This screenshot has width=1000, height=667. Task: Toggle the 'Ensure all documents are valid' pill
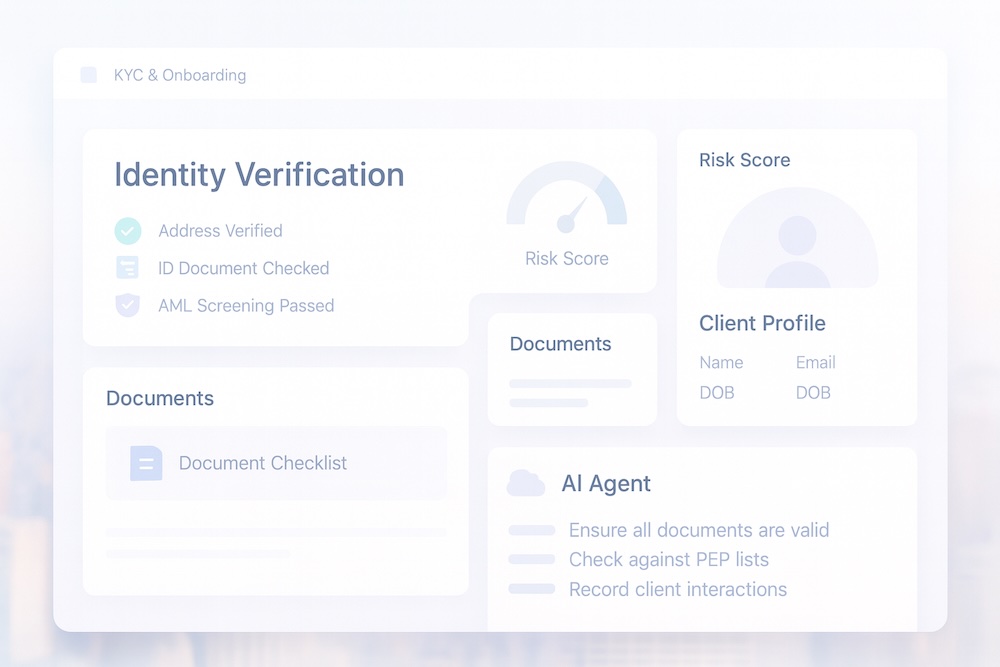[531, 530]
